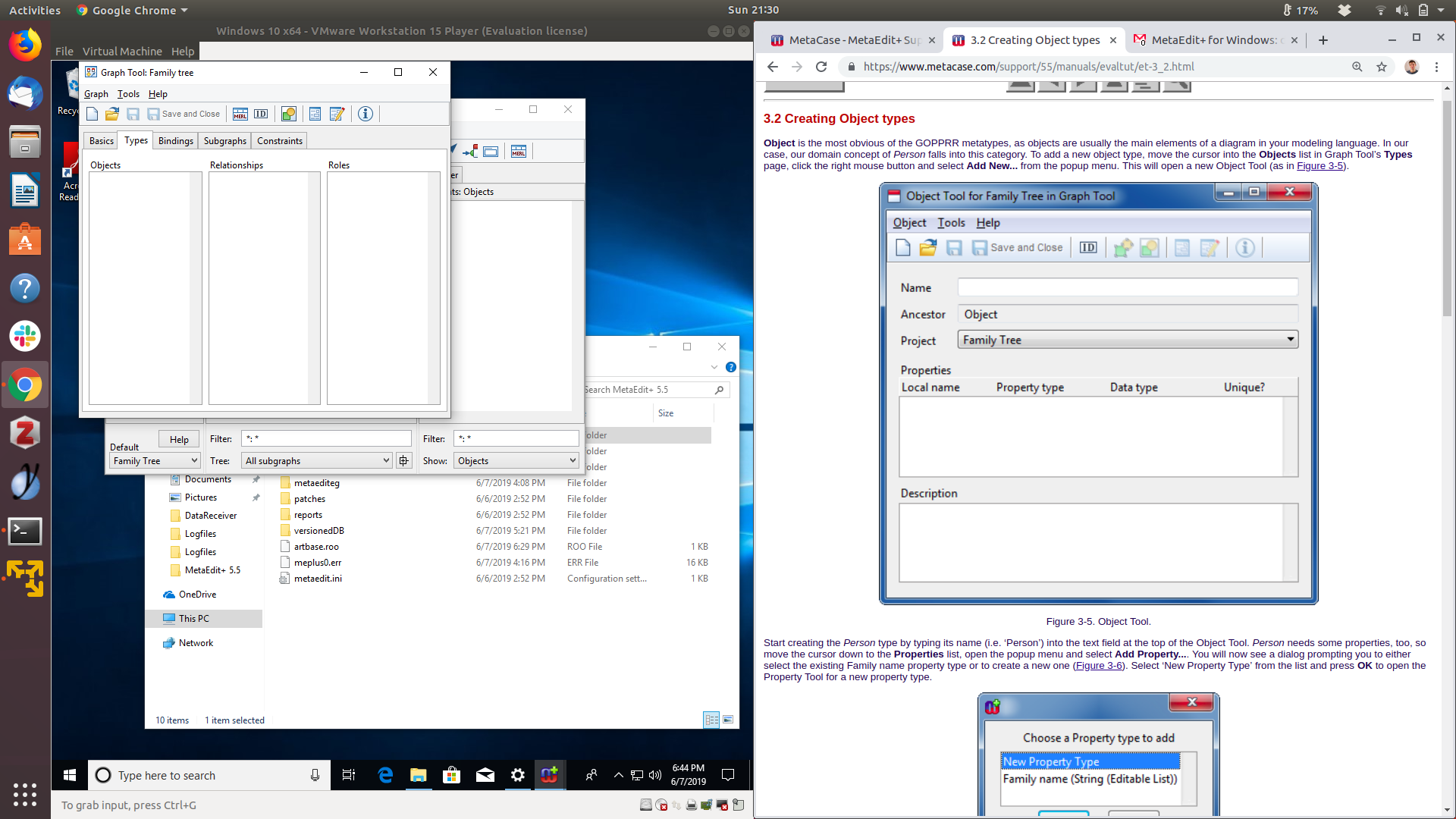Open Firefox from the Ubuntu dock
Screen dimensions: 1456x819
[25, 45]
